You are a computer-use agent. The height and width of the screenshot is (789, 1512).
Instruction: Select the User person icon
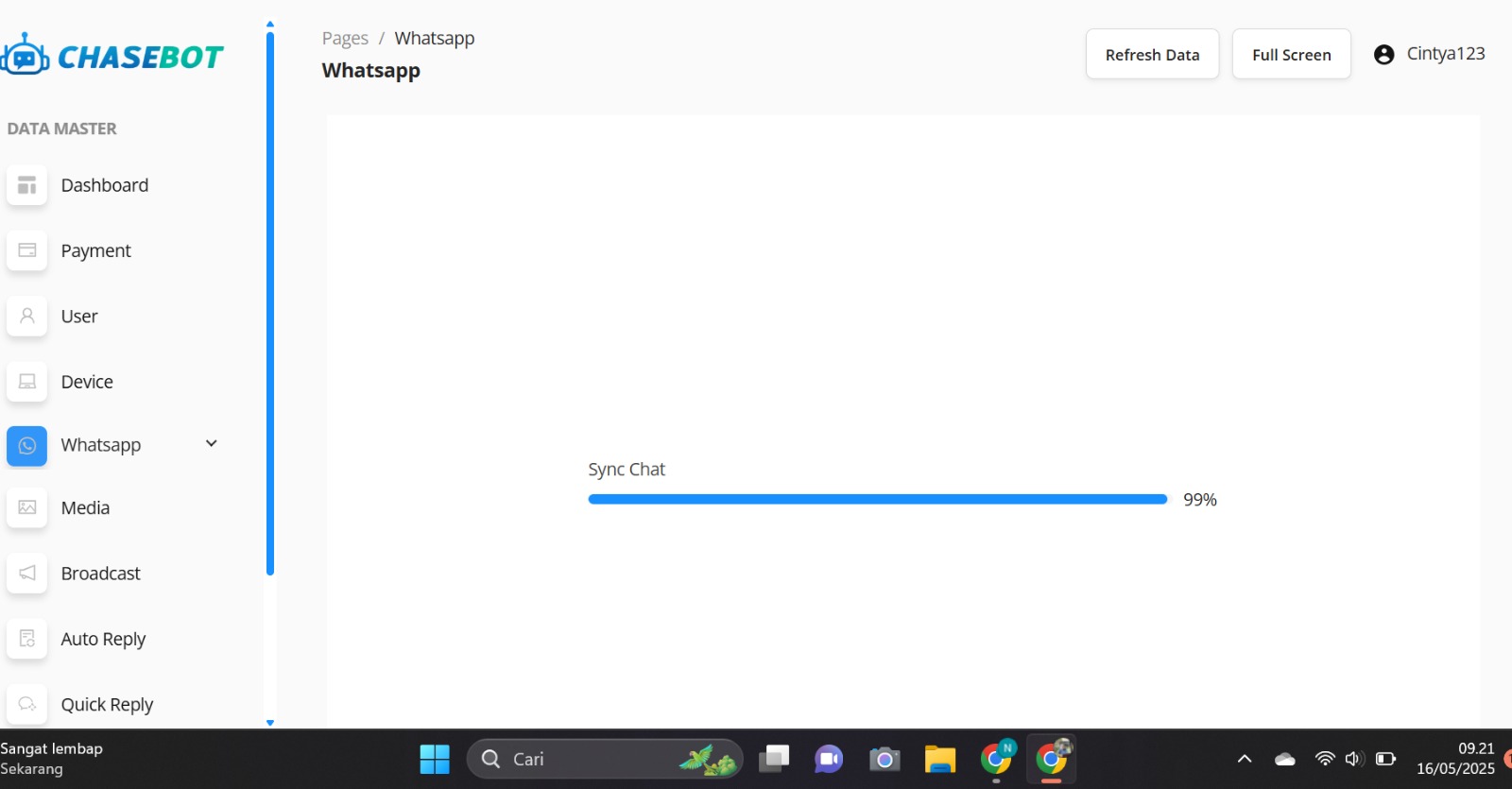point(26,317)
